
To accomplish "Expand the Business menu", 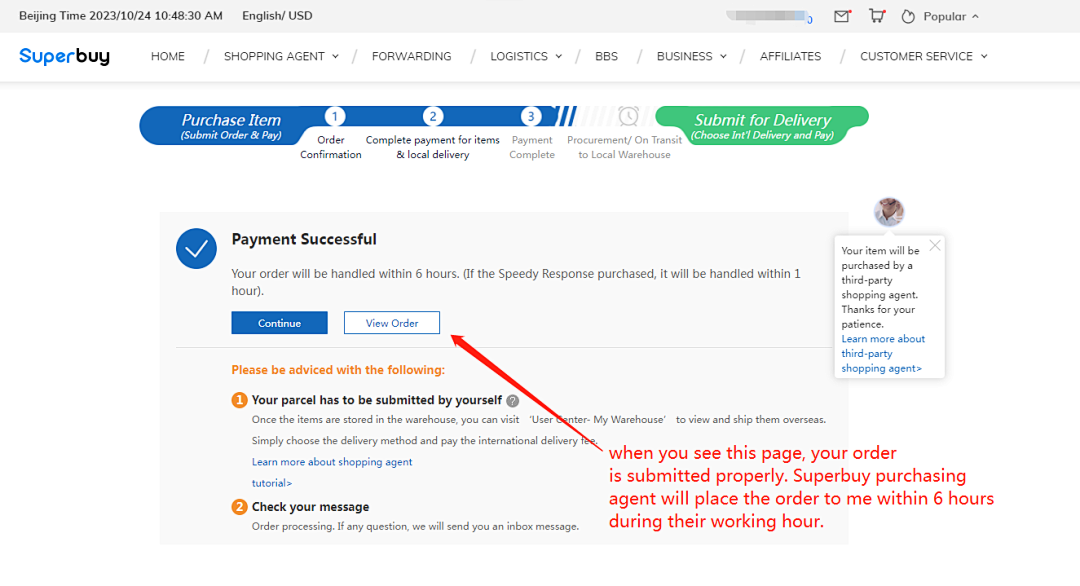I will click(x=692, y=56).
